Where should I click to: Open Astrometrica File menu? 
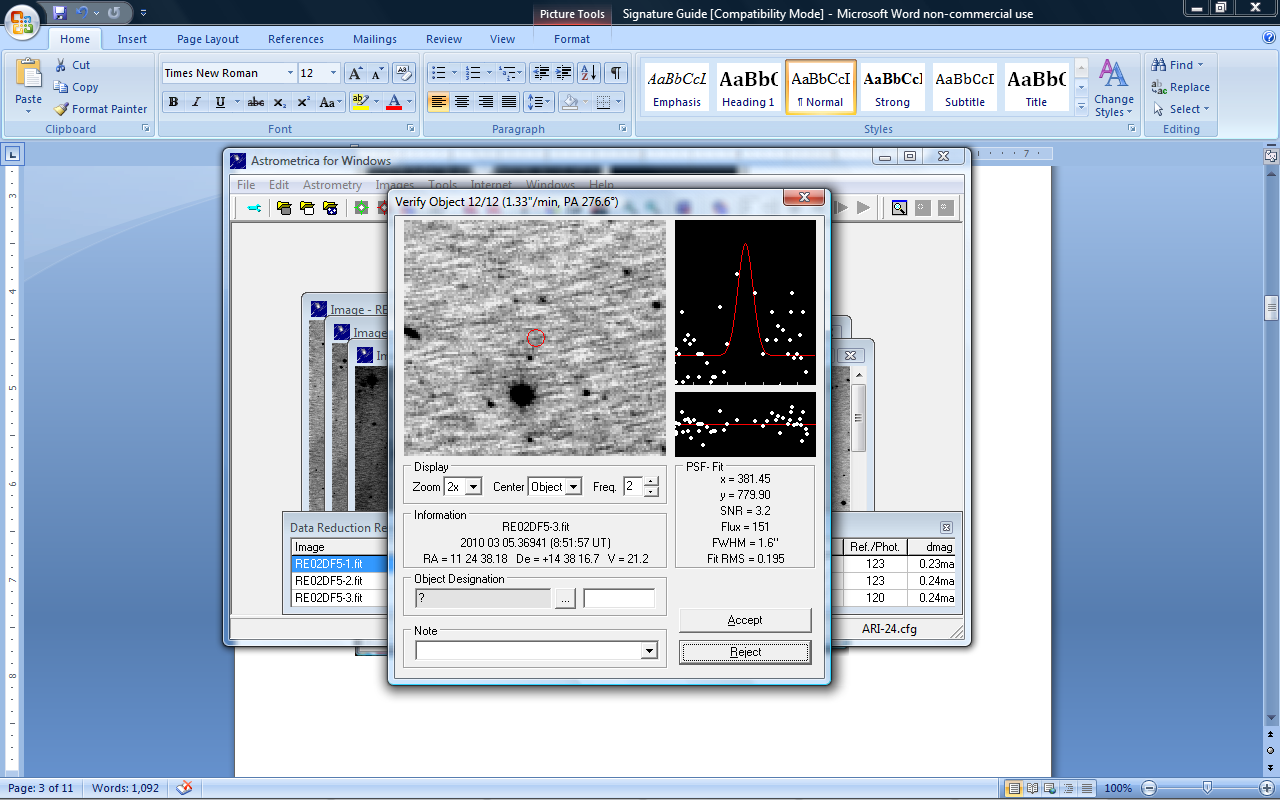(x=246, y=185)
